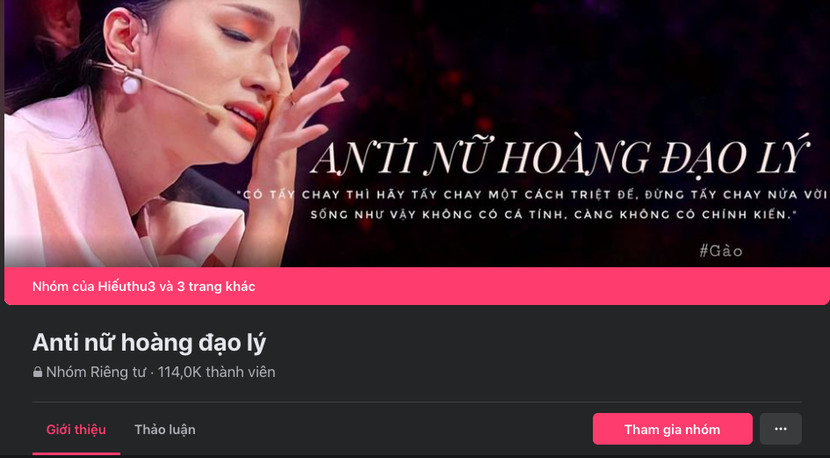Image resolution: width=830 pixels, height=458 pixels.
Task: Click the group title Anti nữ hoàng đạo lý
Action: pos(149,343)
